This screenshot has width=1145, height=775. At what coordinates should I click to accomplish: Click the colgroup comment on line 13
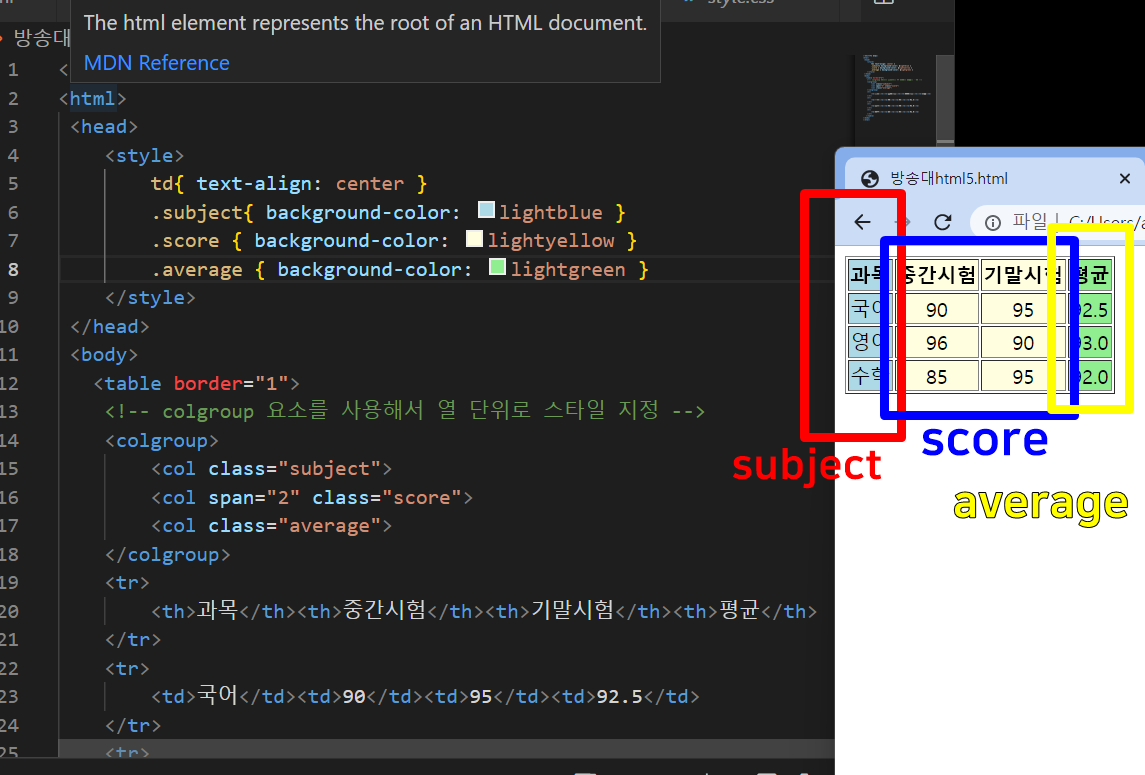pyautogui.click(x=405, y=411)
